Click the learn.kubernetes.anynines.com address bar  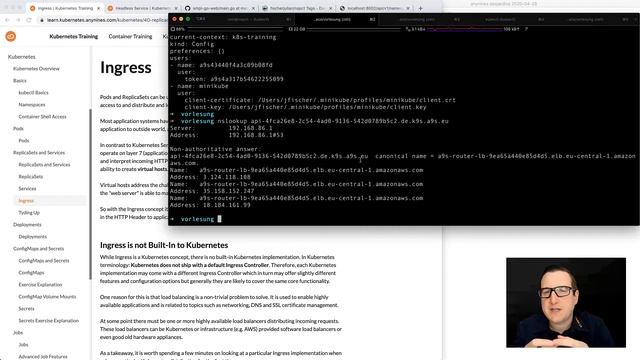[x=102, y=20]
